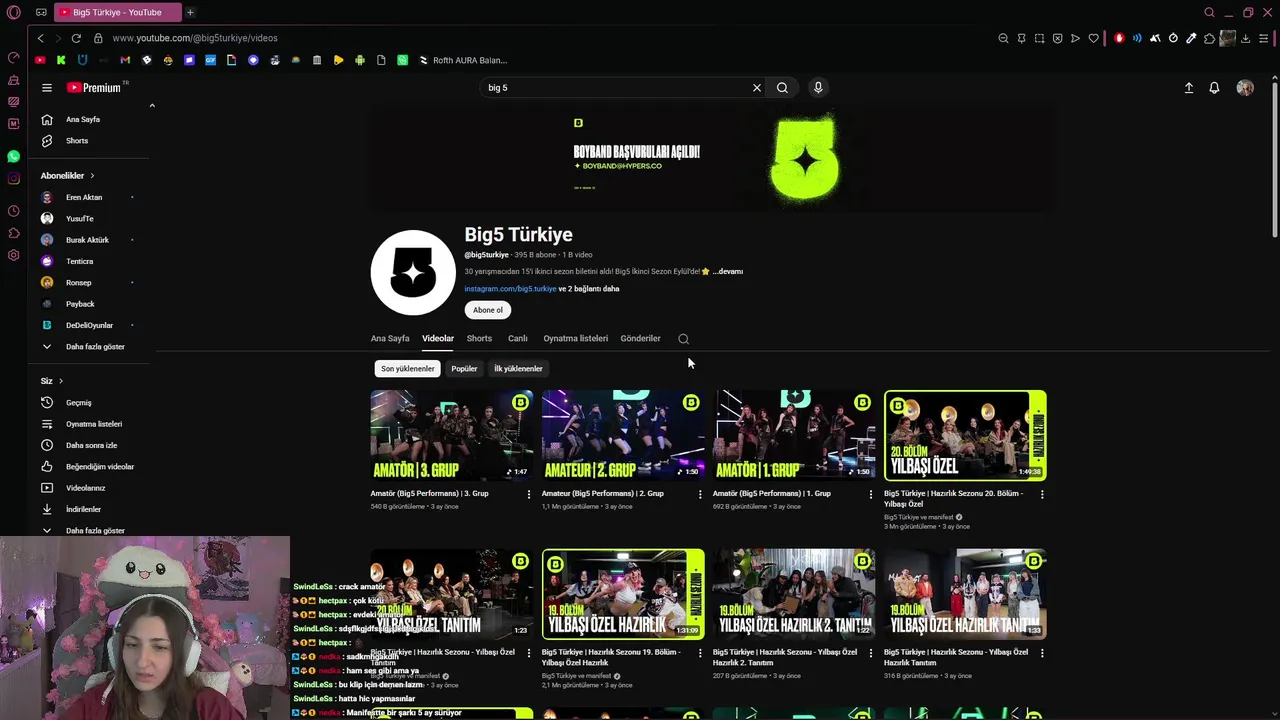1280x720 pixels.
Task: Open the Amateur 2. Grup video thumbnail
Action: [623, 435]
